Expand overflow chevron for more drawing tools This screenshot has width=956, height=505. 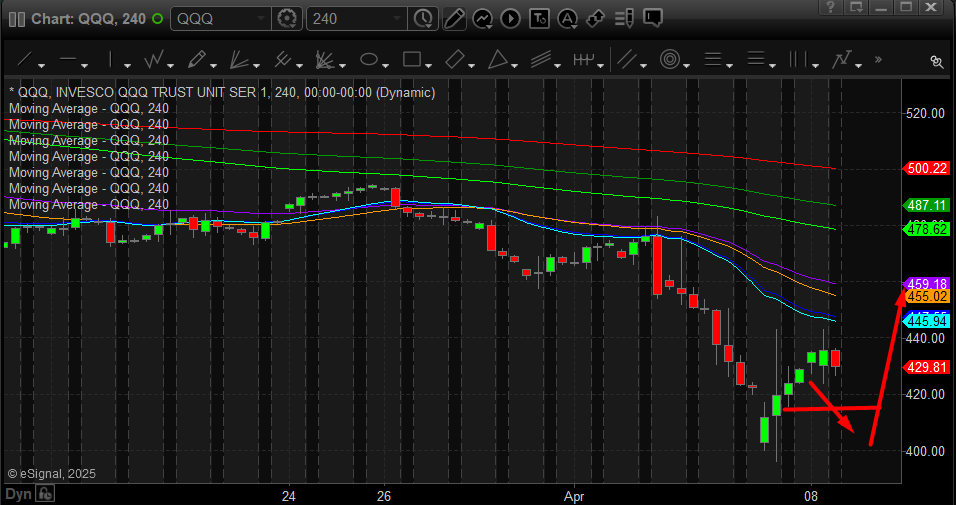[879, 60]
